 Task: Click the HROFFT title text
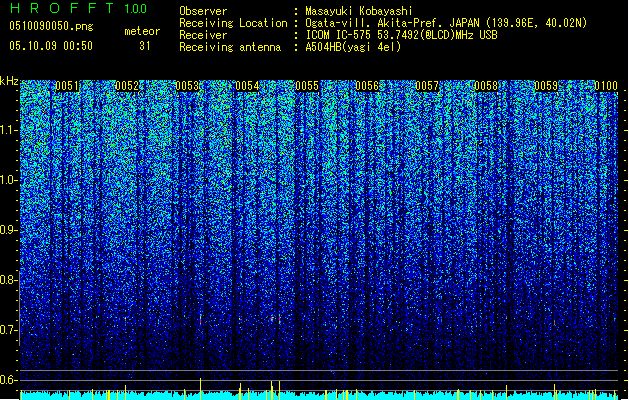62,8
